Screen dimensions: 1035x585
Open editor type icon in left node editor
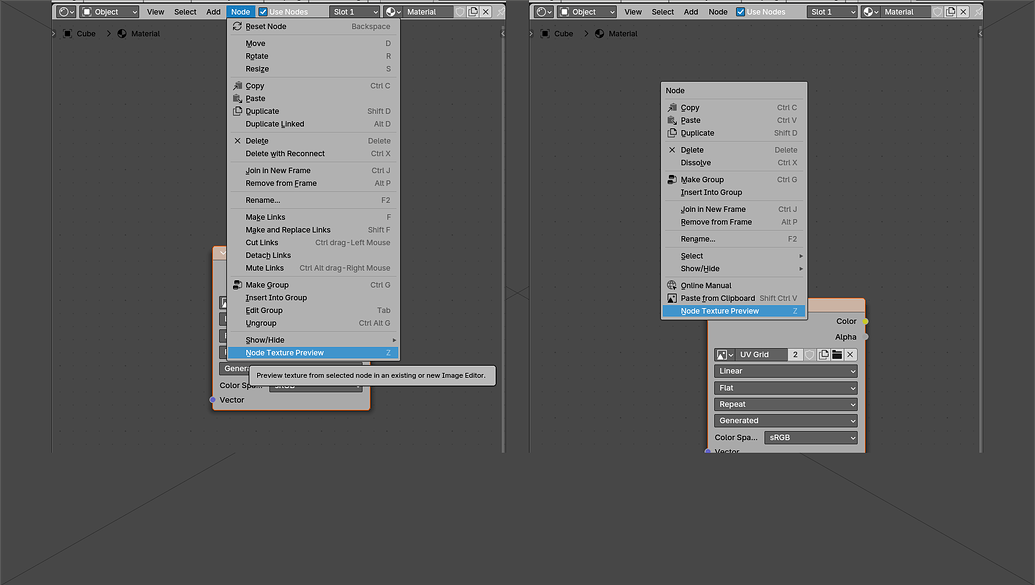[x=65, y=12]
